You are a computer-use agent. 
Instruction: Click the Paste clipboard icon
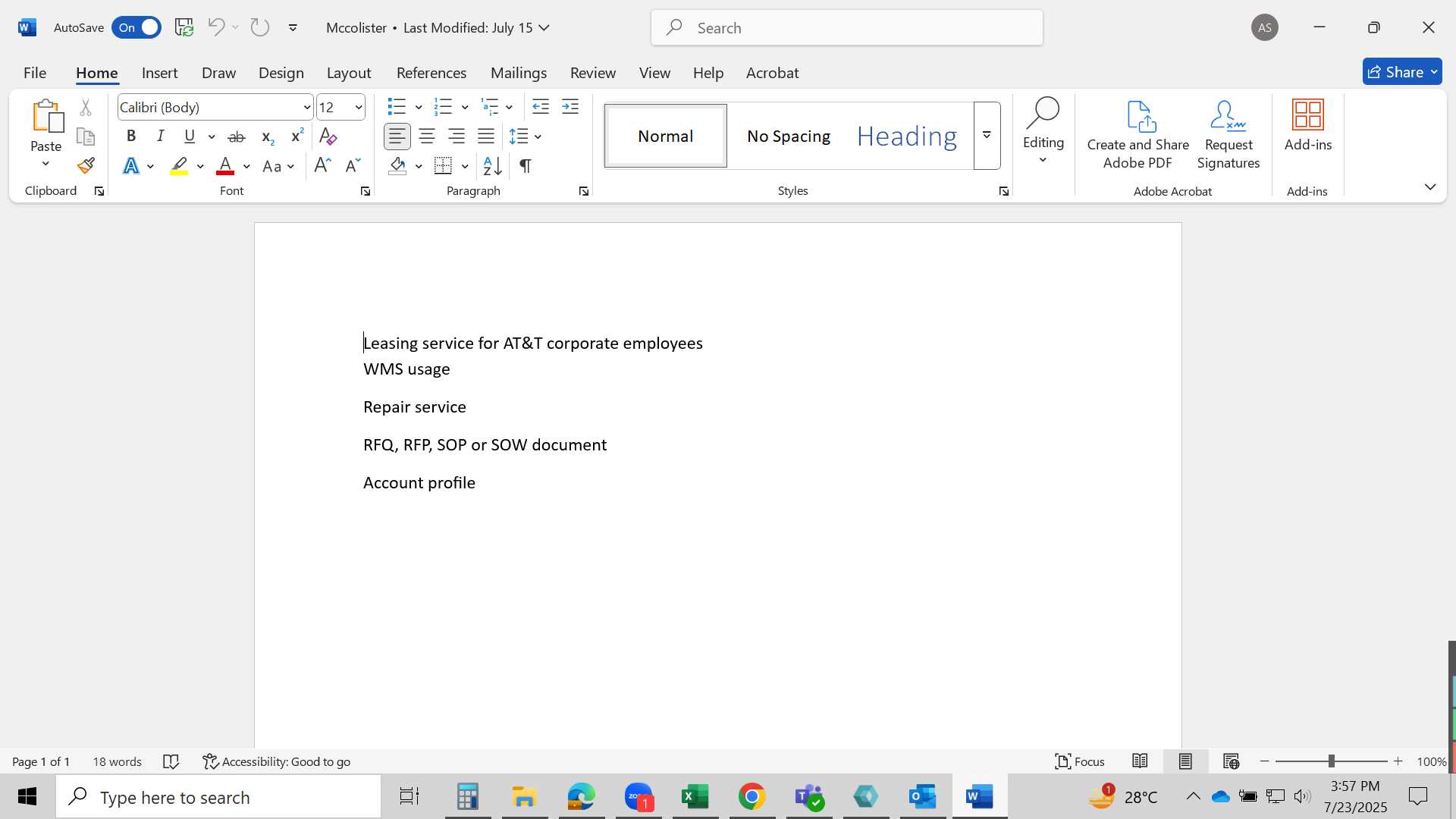(46, 116)
